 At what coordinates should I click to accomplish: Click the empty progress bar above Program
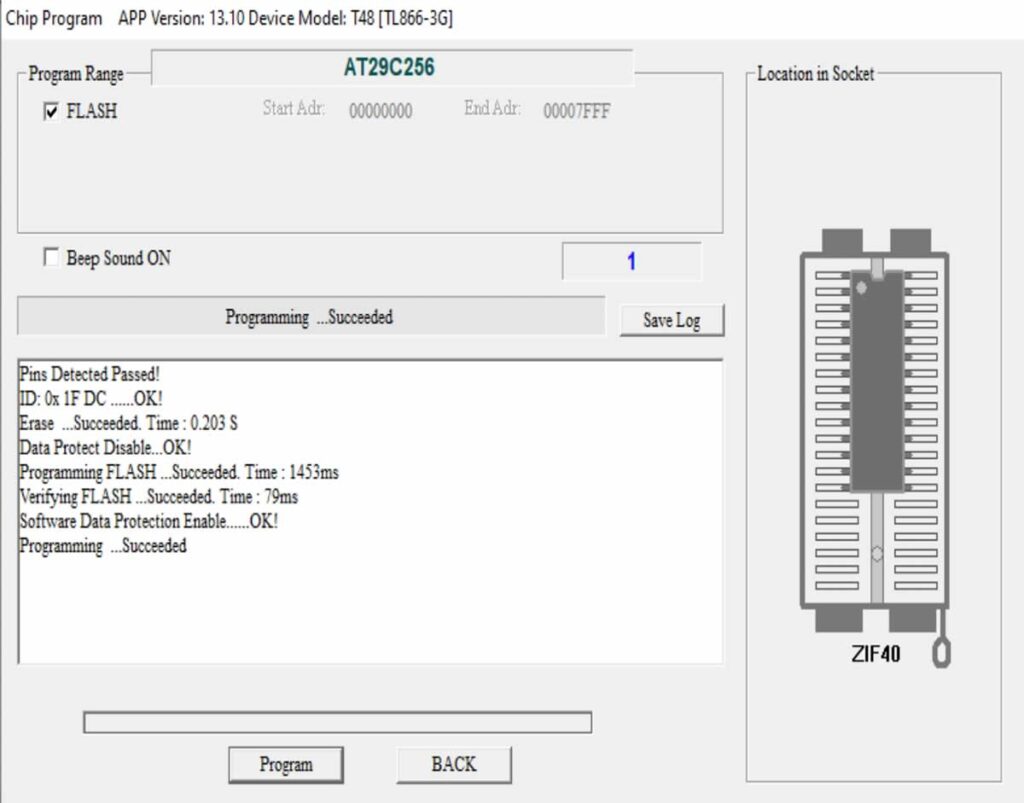pos(337,722)
